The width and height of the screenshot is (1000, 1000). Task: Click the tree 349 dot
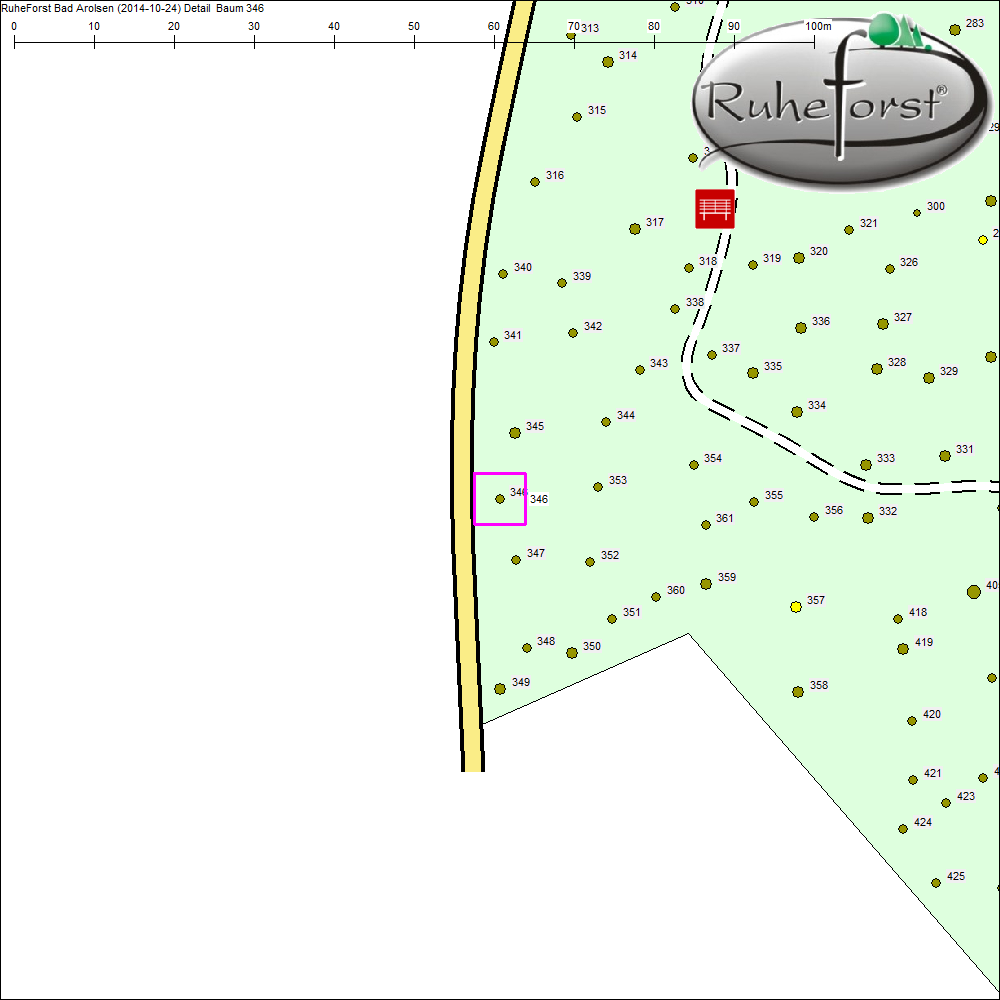click(x=500, y=689)
